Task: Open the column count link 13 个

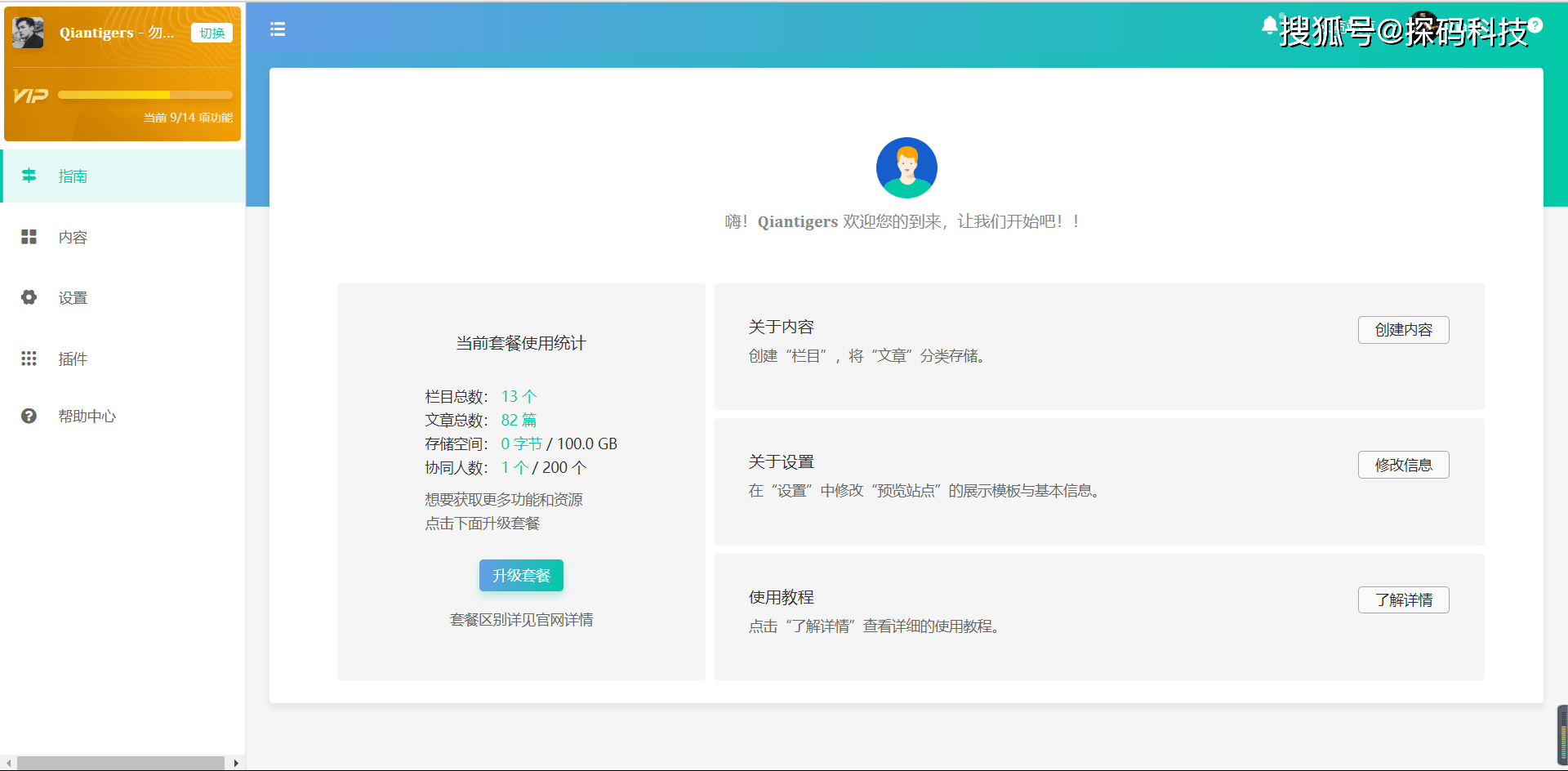Action: [518, 396]
